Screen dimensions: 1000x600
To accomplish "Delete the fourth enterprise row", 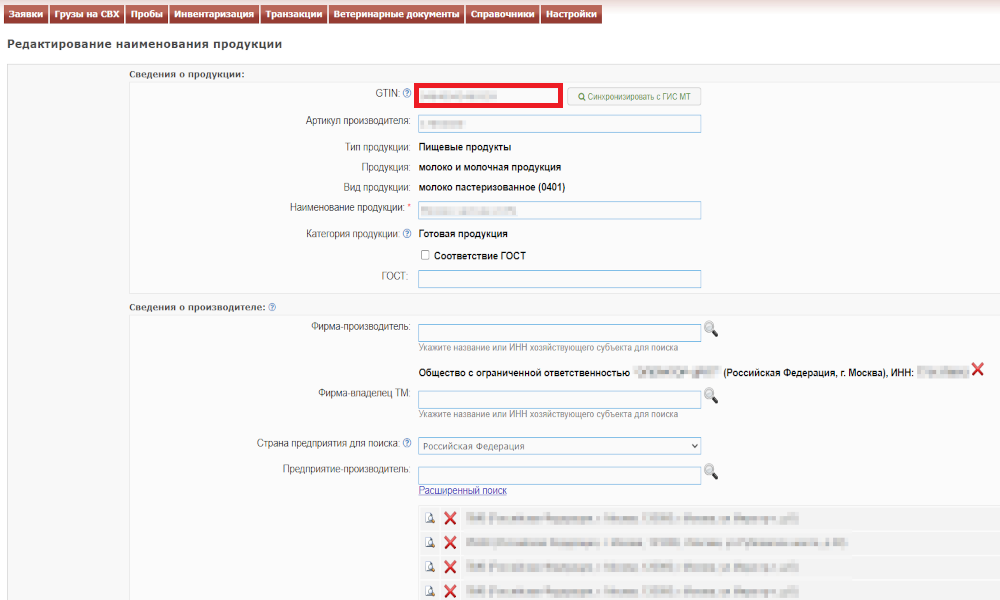I will pos(450,591).
